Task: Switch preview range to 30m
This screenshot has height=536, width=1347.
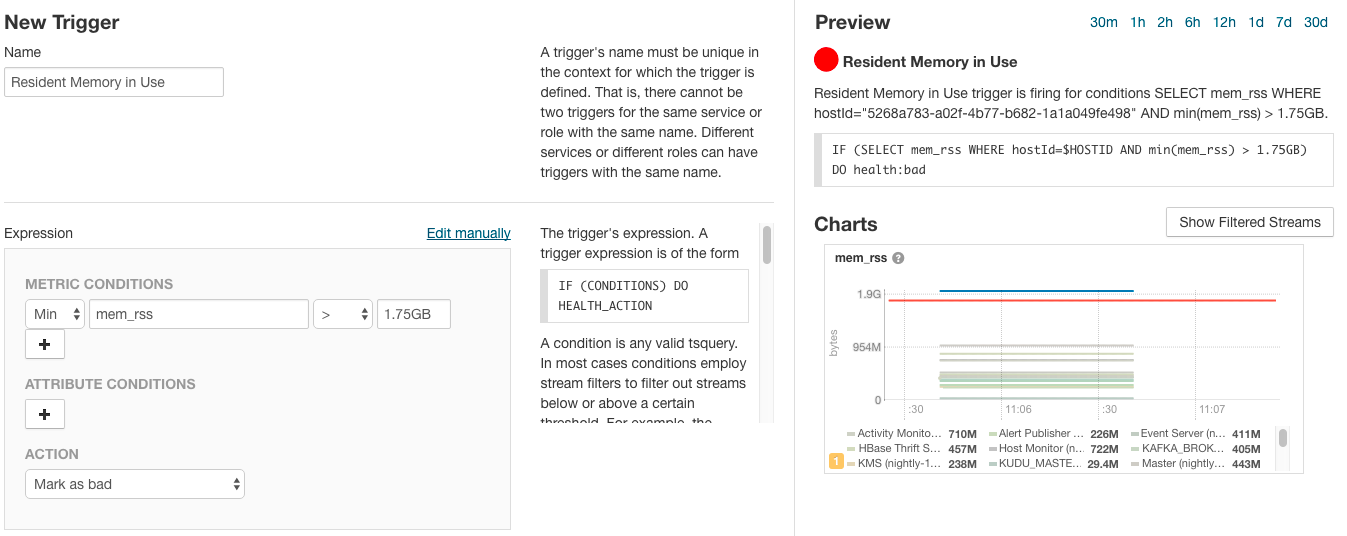Action: click(1103, 22)
